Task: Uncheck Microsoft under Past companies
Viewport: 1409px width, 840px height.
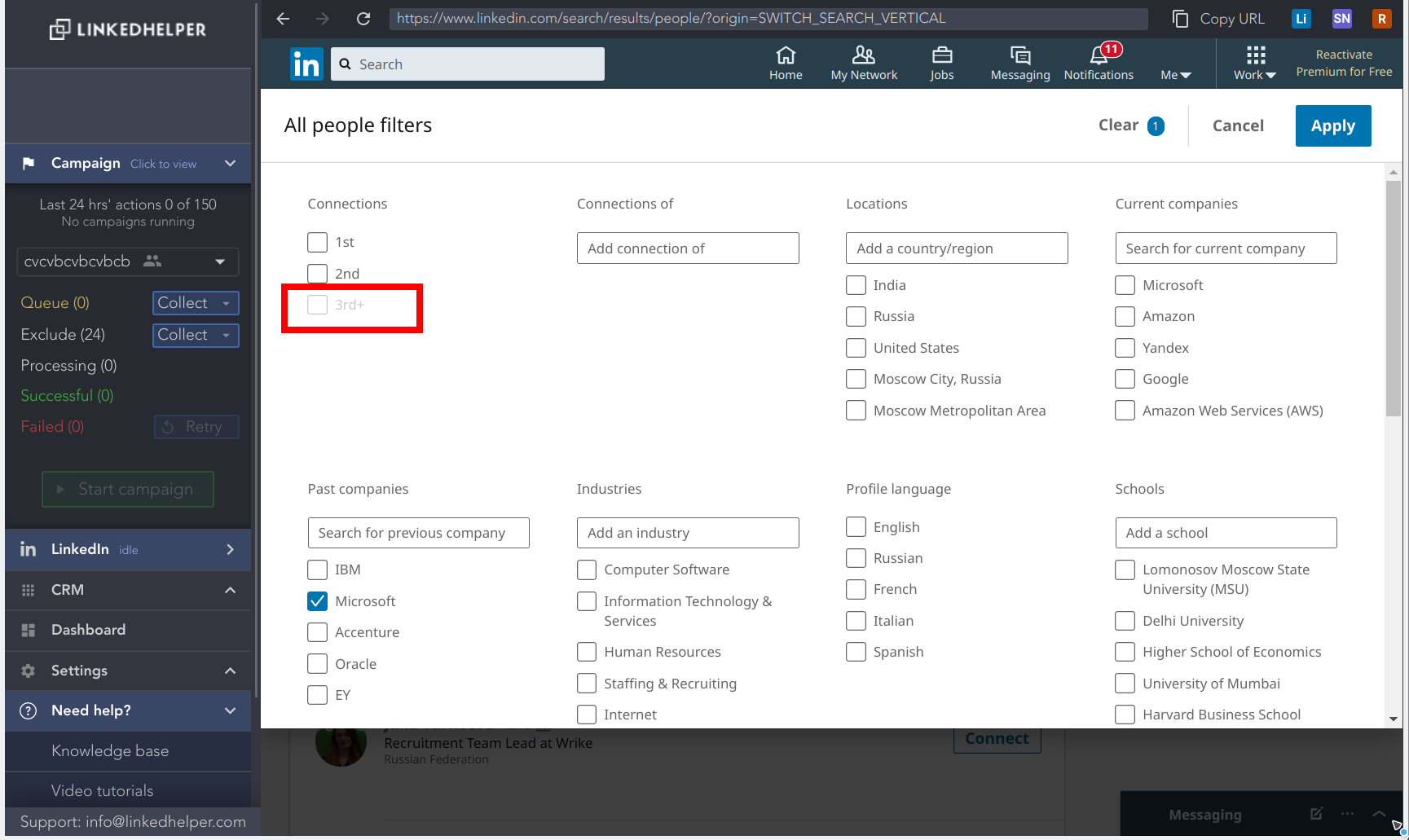Action: (317, 601)
